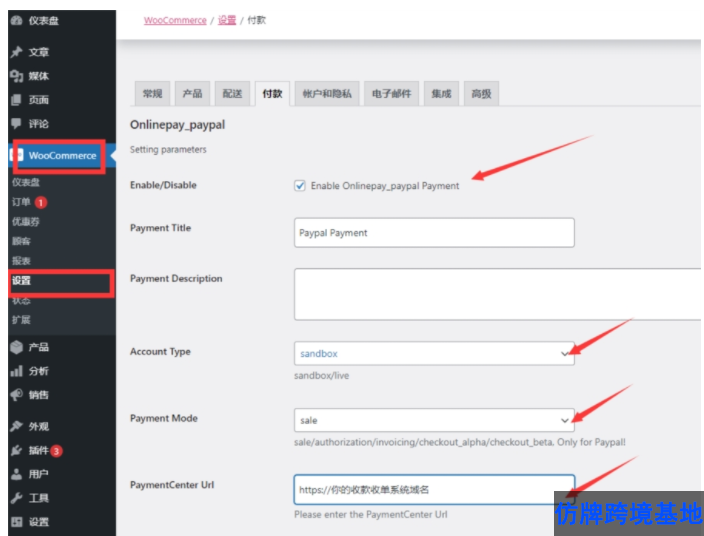Open the 产品 sidebar menu

coord(39,347)
